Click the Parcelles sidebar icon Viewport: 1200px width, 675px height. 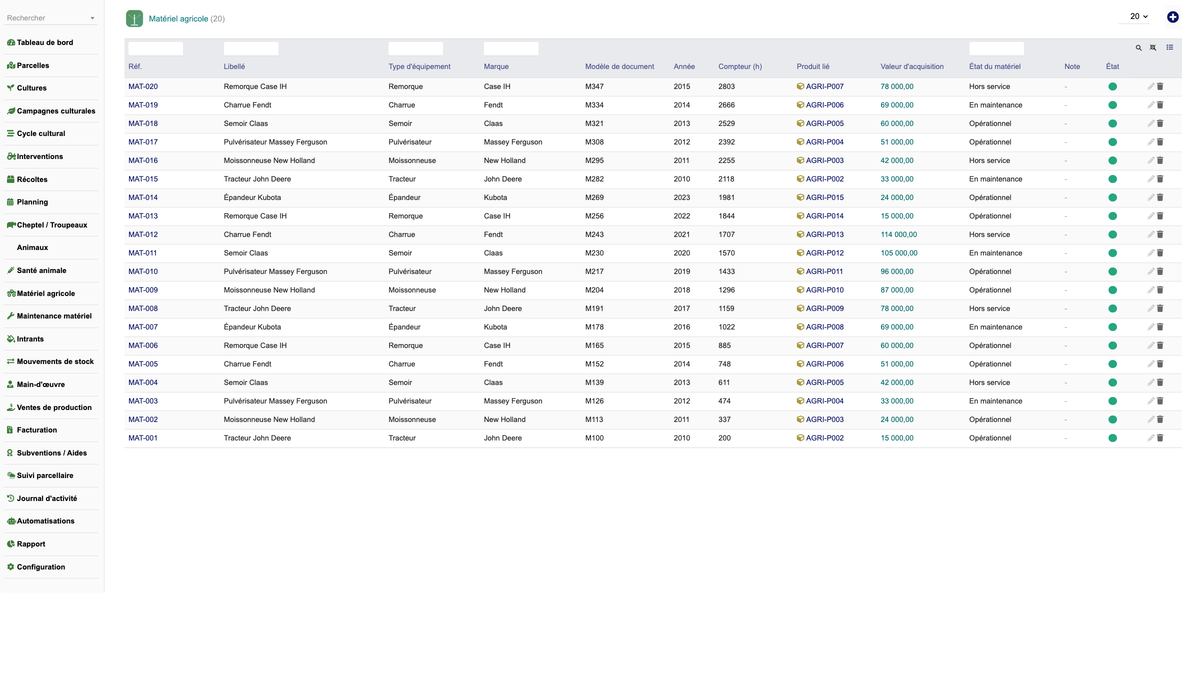click(11, 66)
